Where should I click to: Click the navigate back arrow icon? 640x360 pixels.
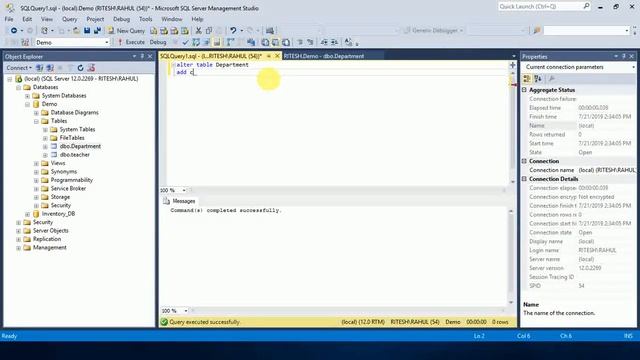[x=14, y=31]
